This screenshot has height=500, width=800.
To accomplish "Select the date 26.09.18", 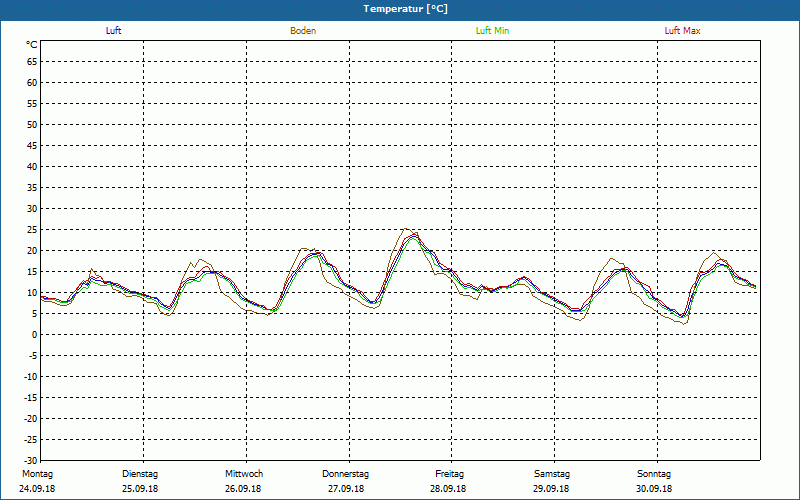I will (243, 489).
